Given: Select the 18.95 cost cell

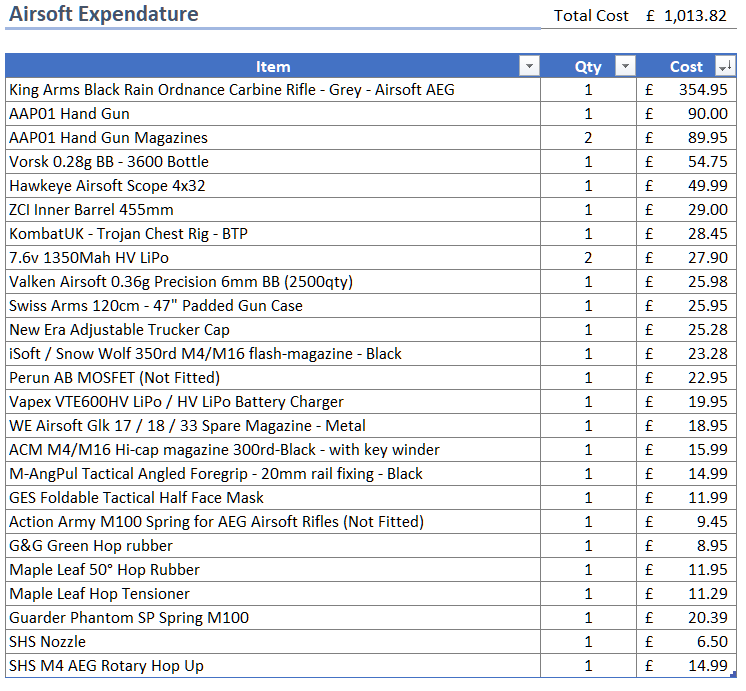Looking at the screenshot, I should [687, 425].
